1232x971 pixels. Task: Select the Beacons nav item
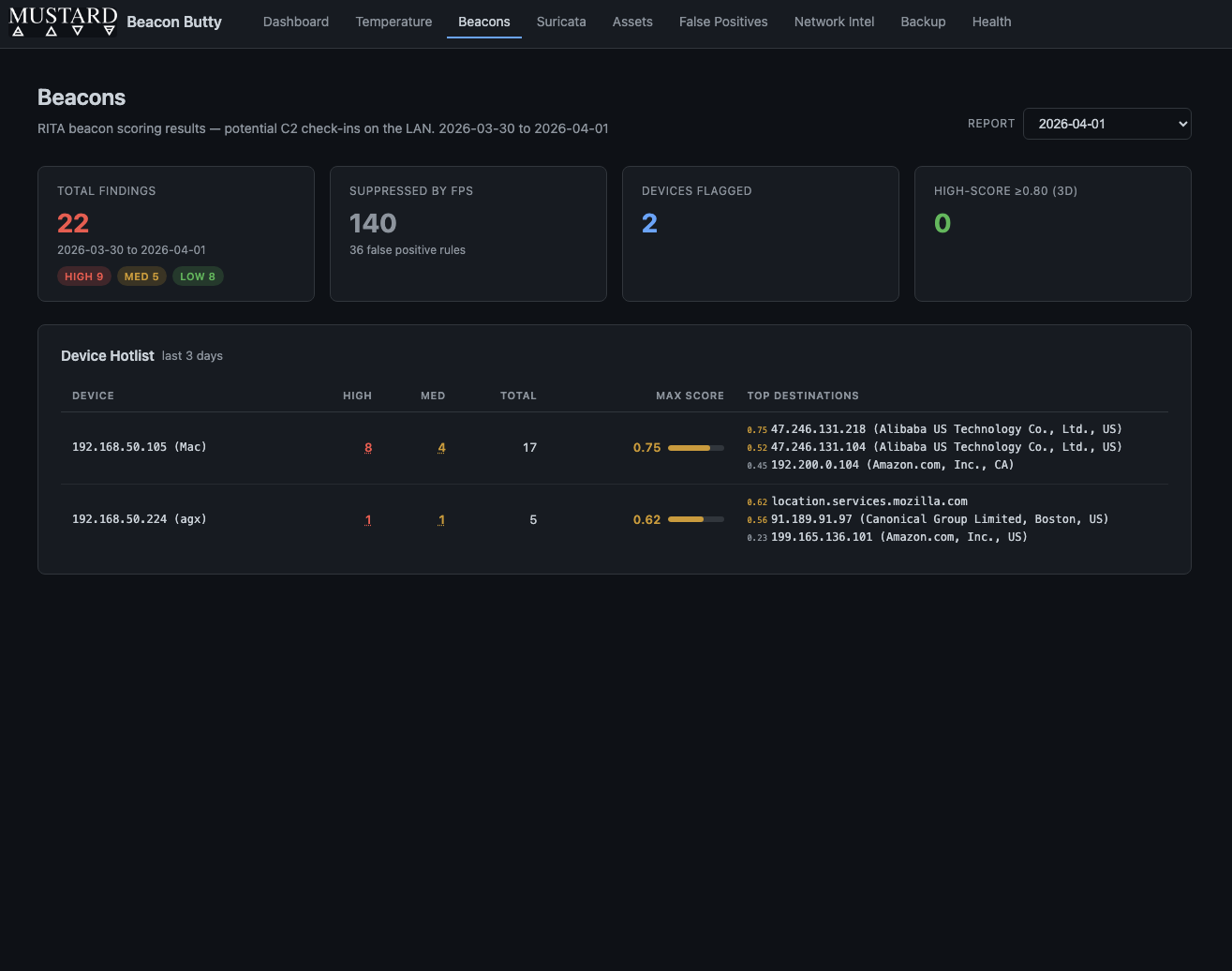point(483,22)
